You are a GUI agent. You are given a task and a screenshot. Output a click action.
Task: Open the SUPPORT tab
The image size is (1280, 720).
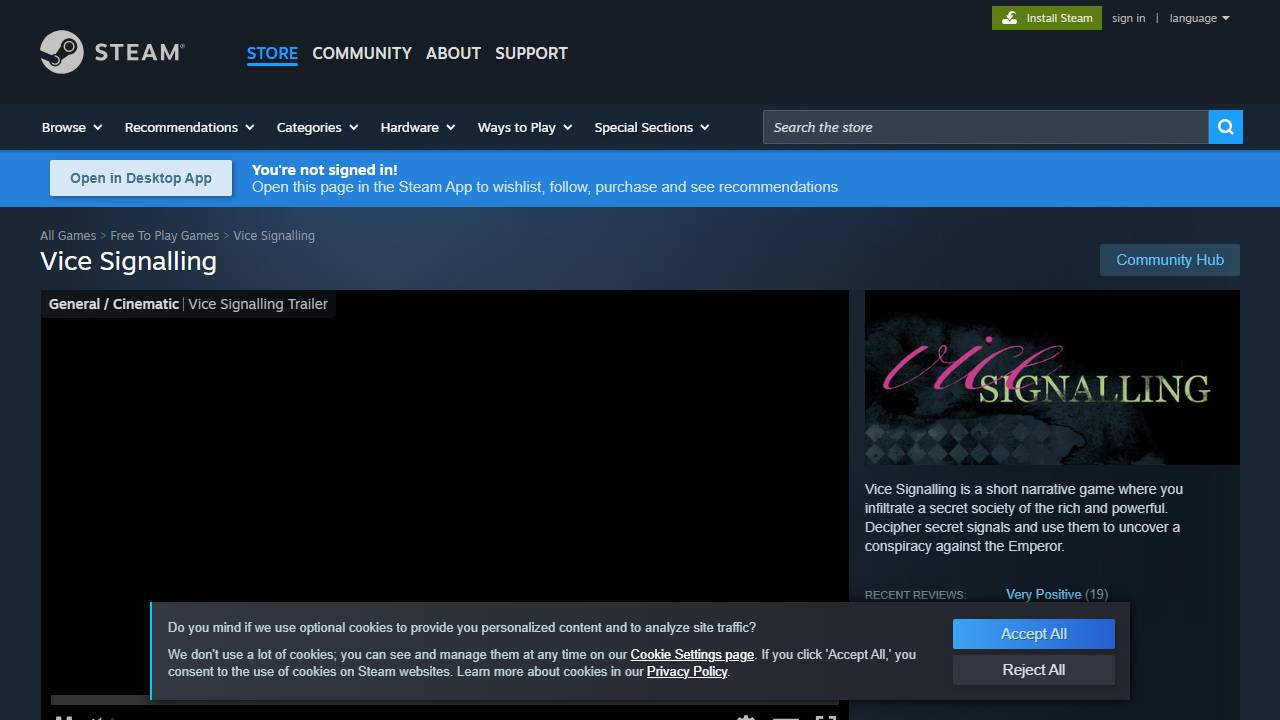point(531,53)
